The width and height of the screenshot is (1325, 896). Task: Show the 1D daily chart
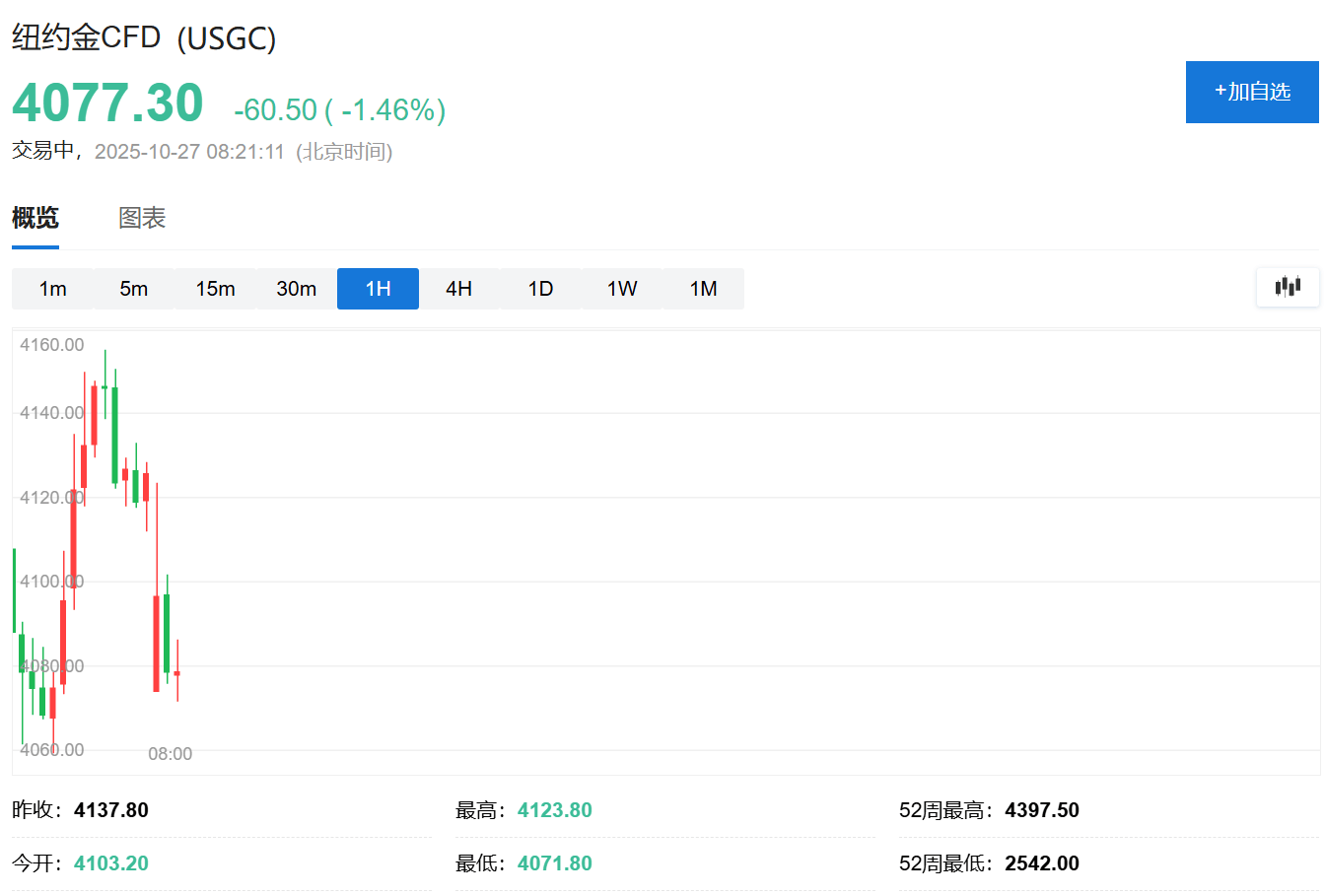tap(540, 289)
